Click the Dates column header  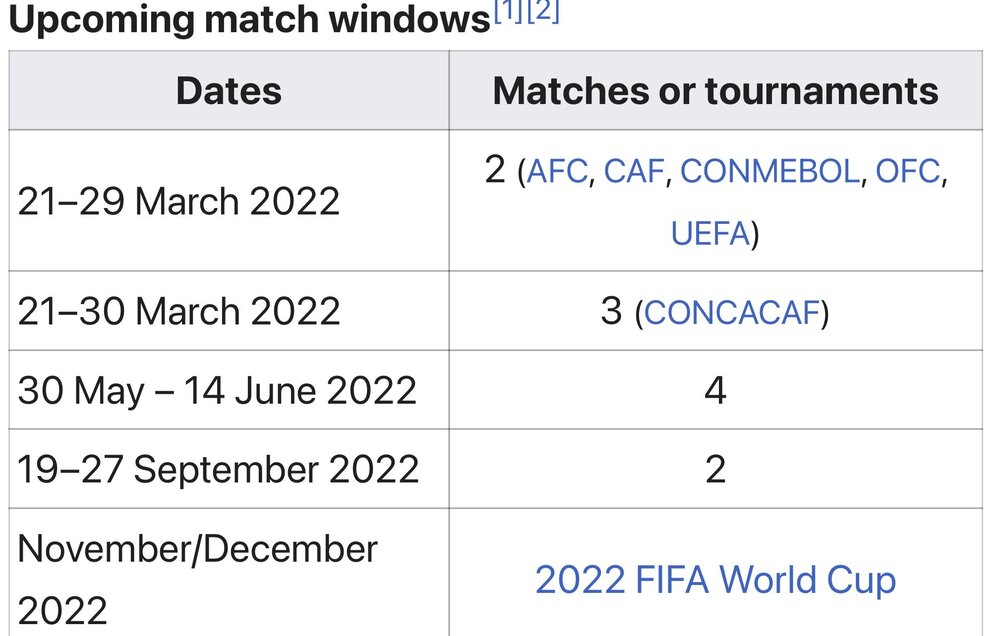pos(228,91)
